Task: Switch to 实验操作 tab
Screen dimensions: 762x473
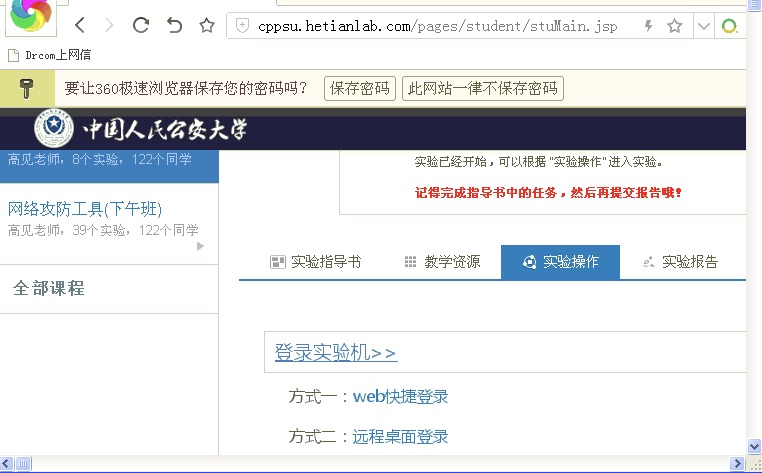Action: pyautogui.click(x=560, y=262)
